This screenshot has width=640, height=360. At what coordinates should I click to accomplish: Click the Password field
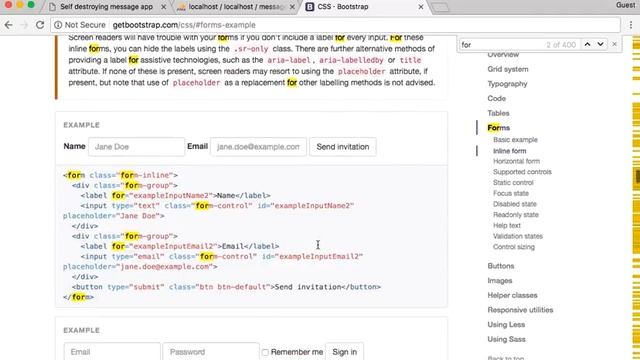pos(211,352)
